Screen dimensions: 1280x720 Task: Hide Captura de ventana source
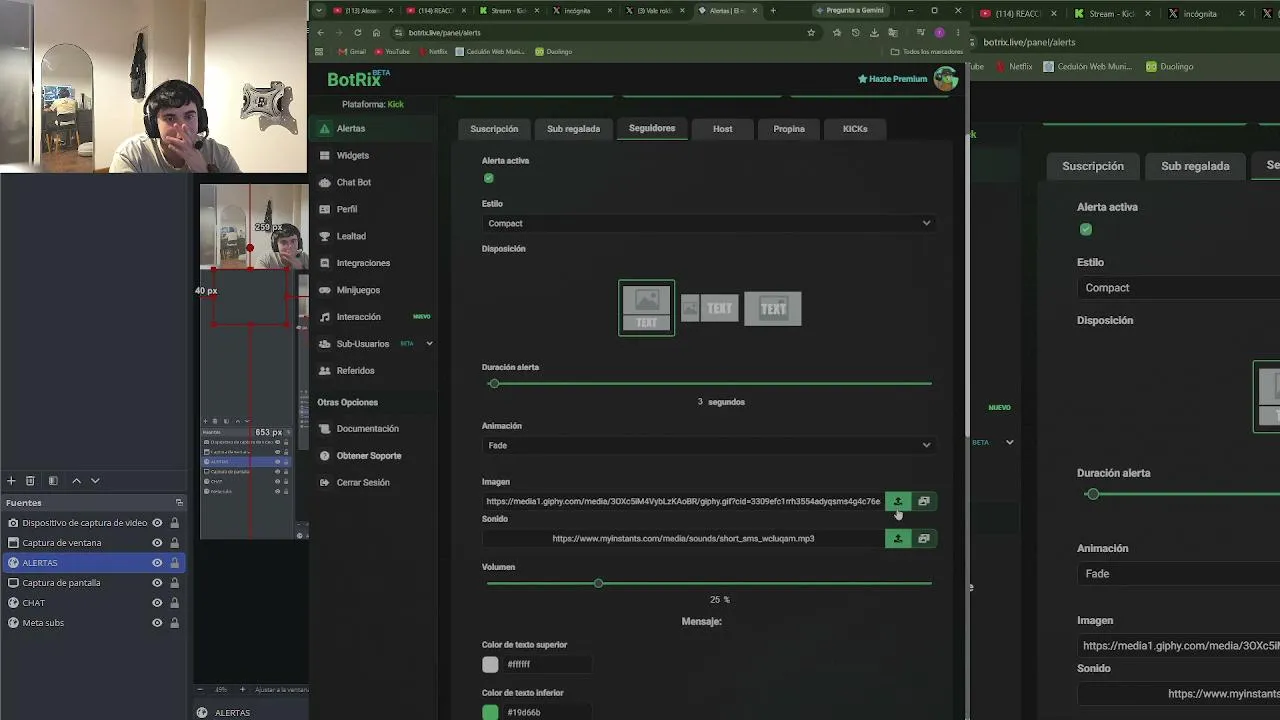157,543
